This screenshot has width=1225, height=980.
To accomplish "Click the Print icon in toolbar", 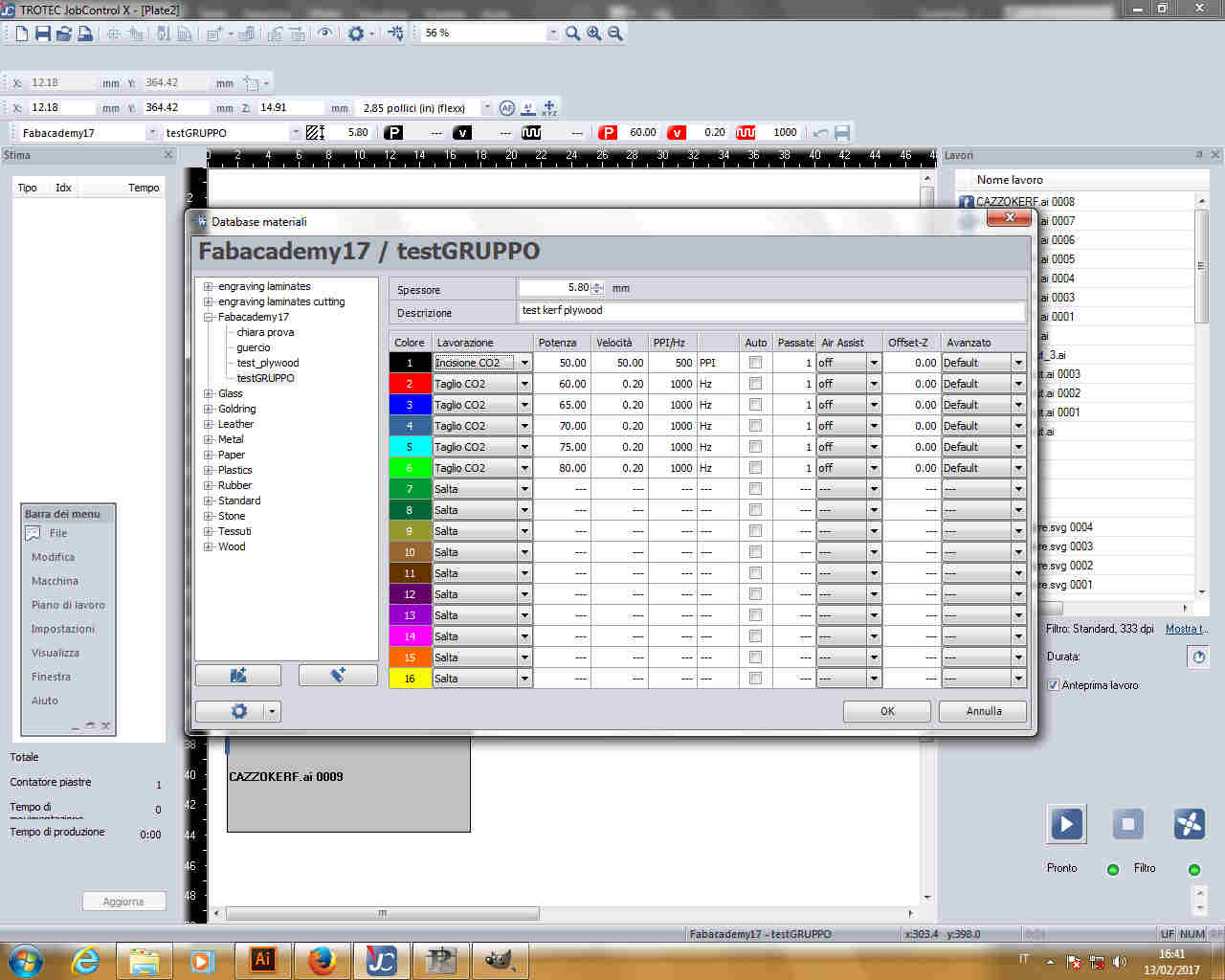I will click(84, 33).
